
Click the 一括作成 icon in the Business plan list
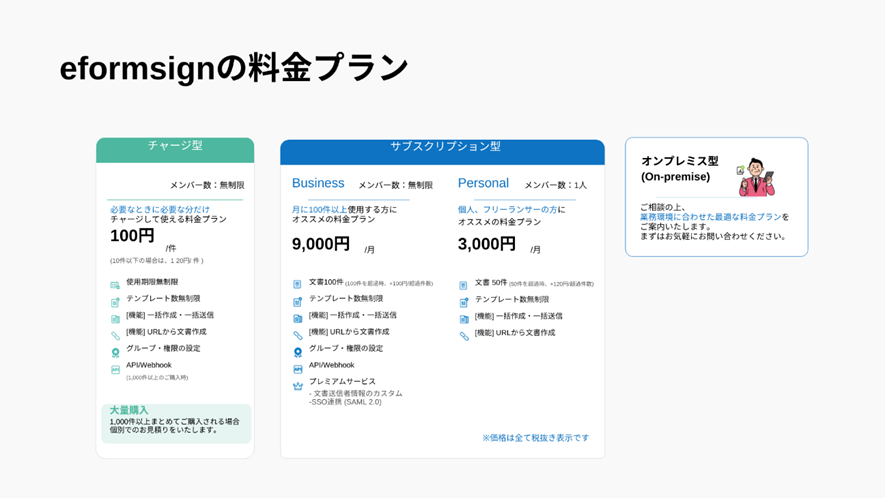(x=297, y=318)
